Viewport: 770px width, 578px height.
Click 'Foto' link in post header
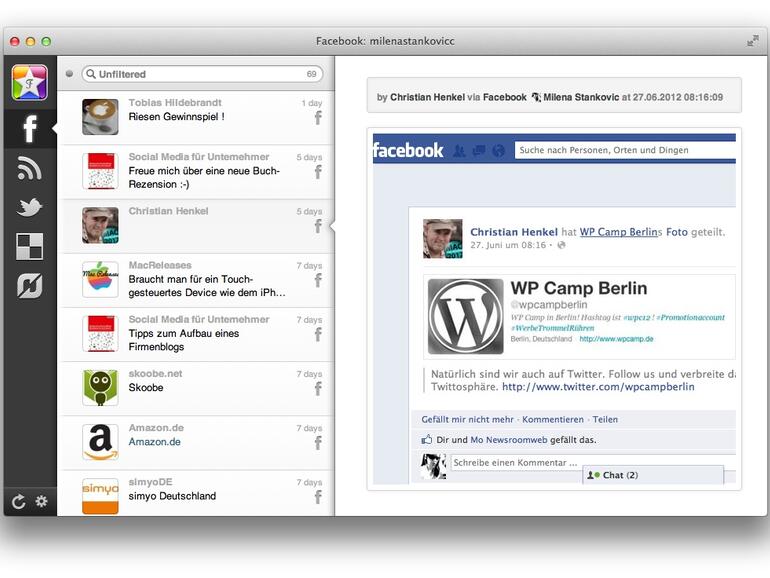pos(676,232)
